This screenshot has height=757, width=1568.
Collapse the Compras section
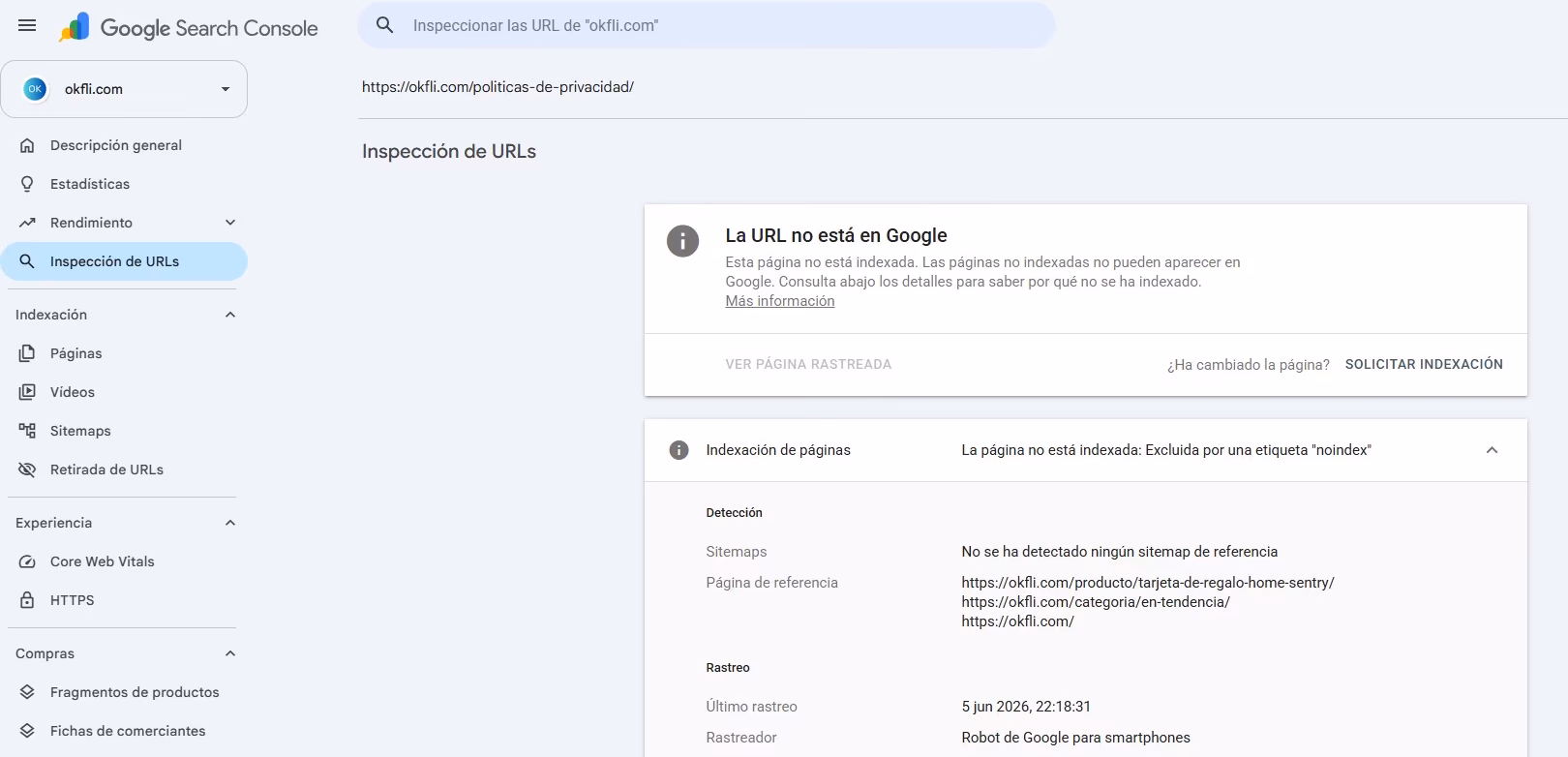click(x=230, y=653)
